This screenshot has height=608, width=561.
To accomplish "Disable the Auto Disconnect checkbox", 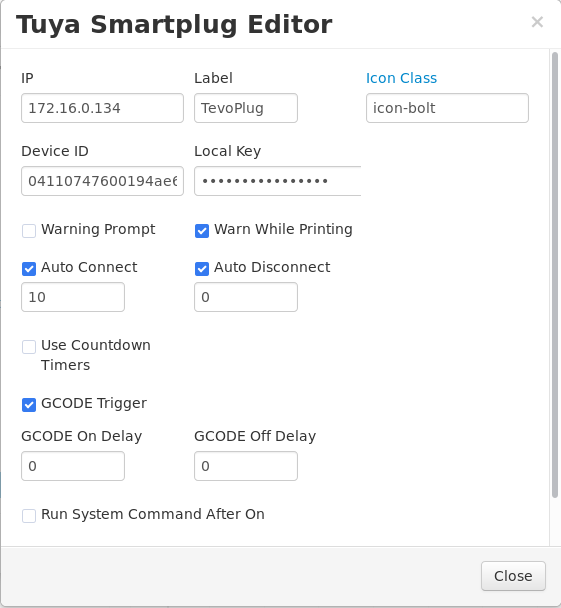I will coord(202,269).
